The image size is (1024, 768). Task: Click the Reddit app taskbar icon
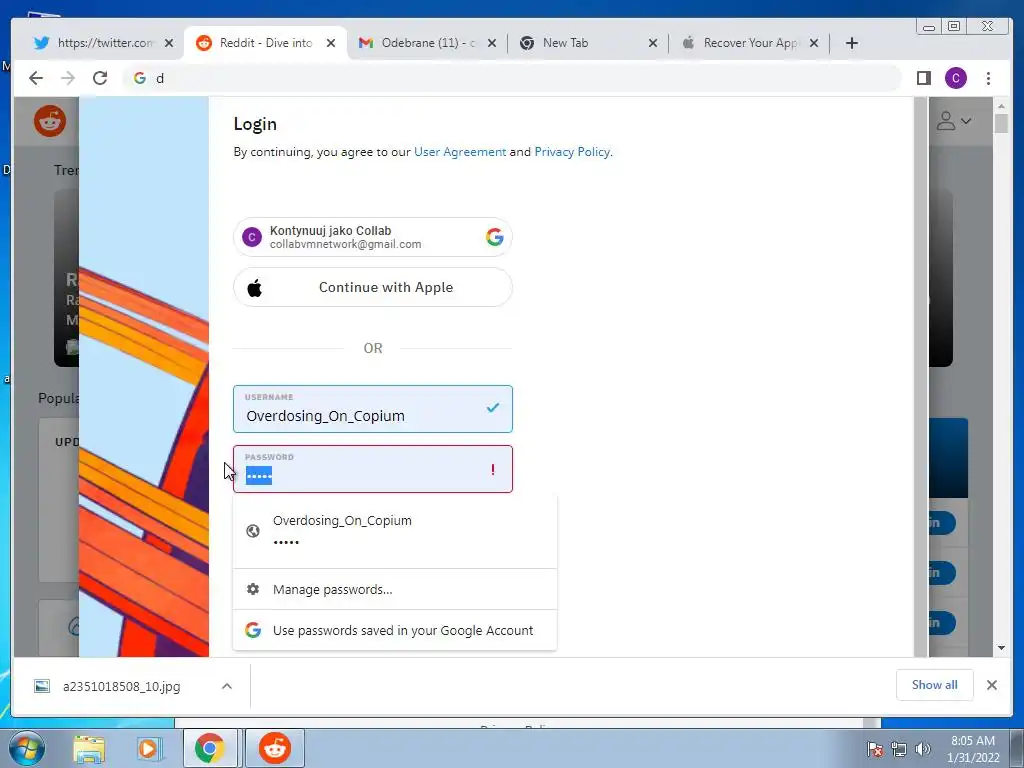(275, 748)
